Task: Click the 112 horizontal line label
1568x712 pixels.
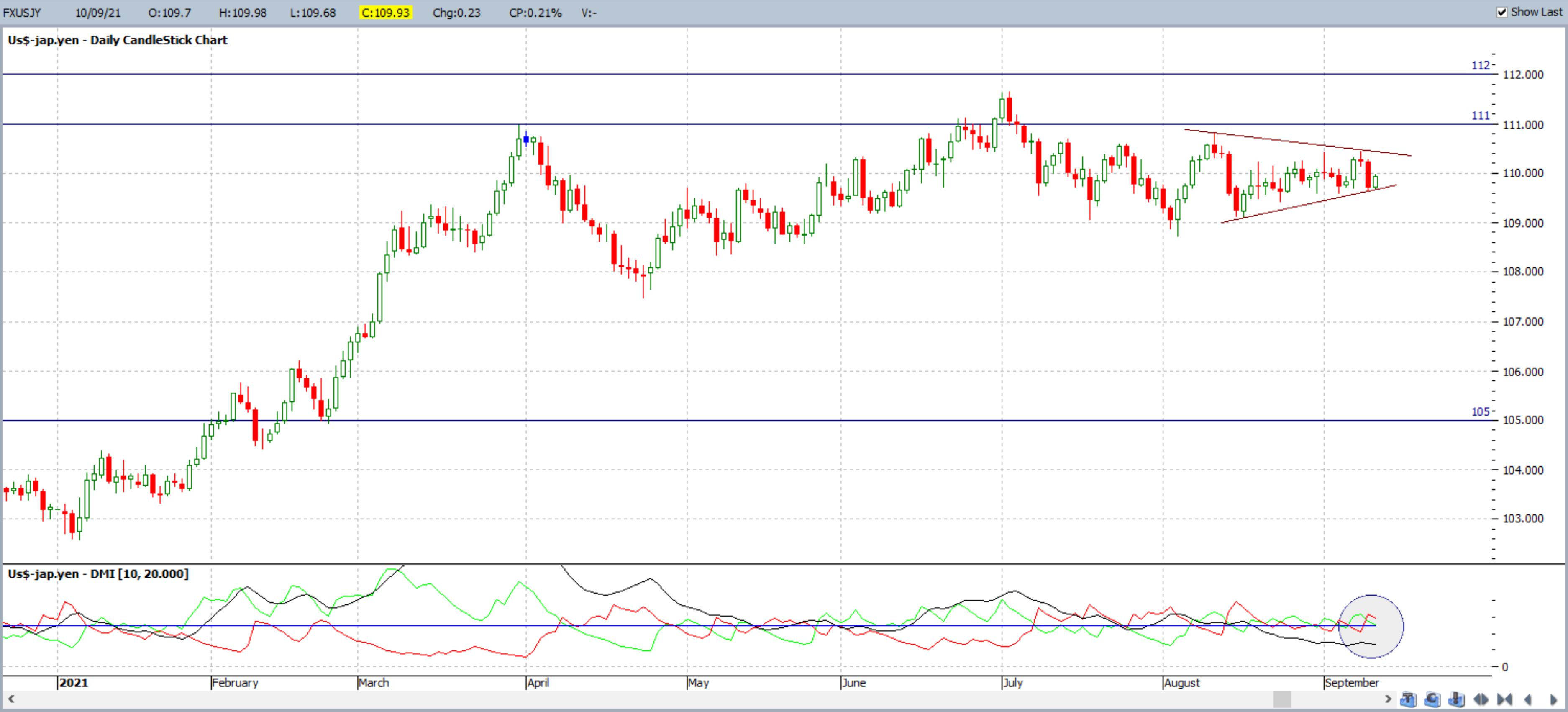Action: [x=1481, y=65]
